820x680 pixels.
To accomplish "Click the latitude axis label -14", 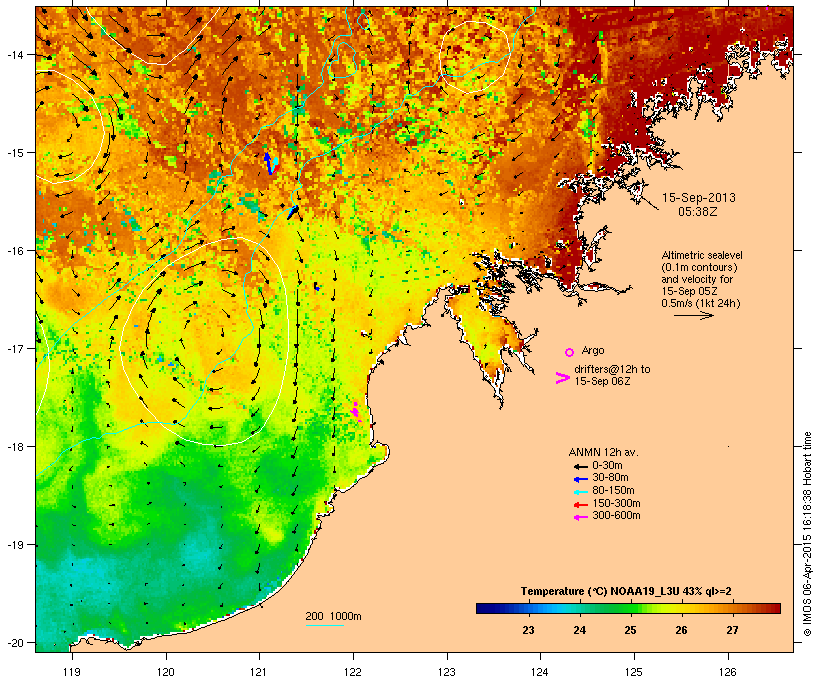I will click(x=14, y=54).
